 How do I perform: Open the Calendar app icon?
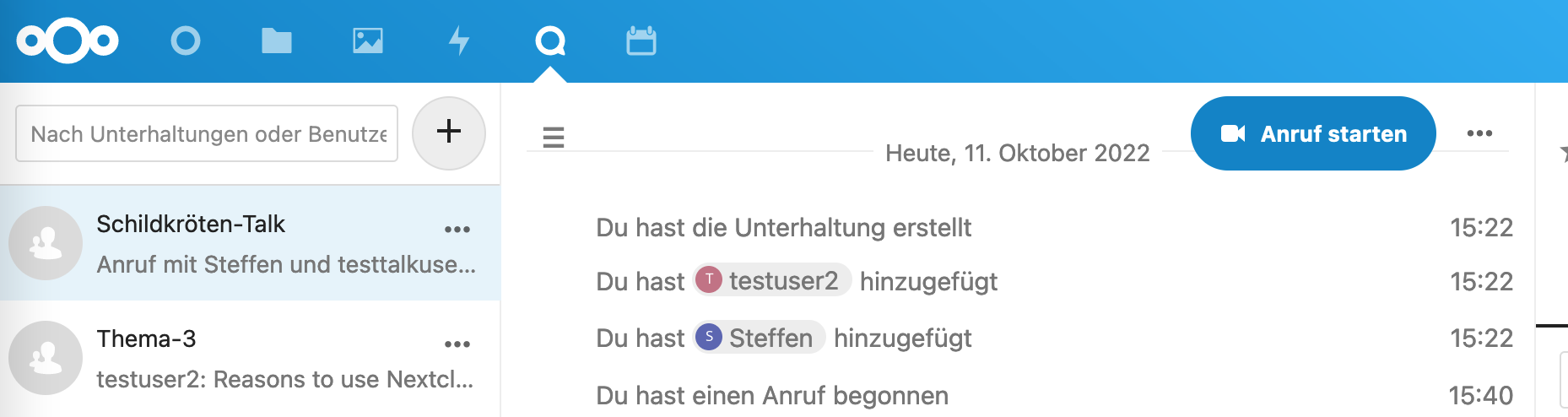coord(641,41)
